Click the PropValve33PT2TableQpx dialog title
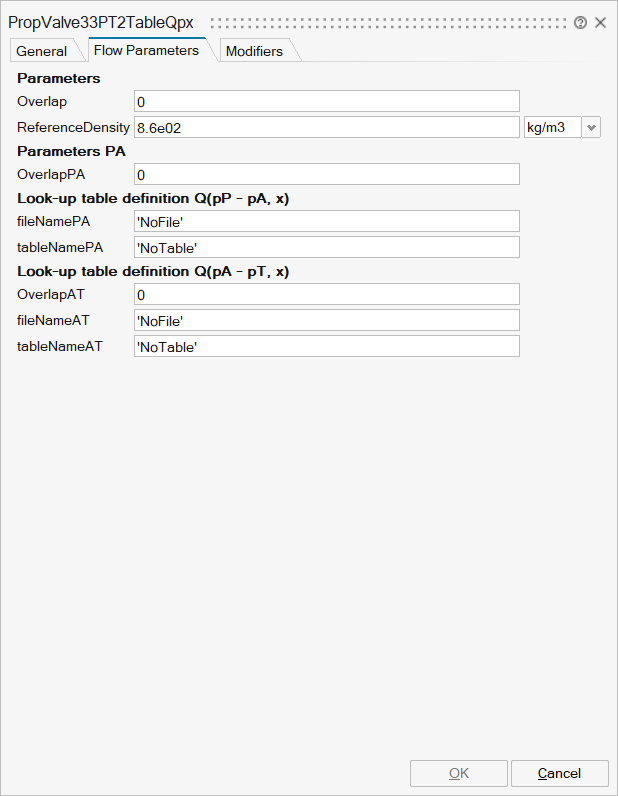 pyautogui.click(x=101, y=22)
